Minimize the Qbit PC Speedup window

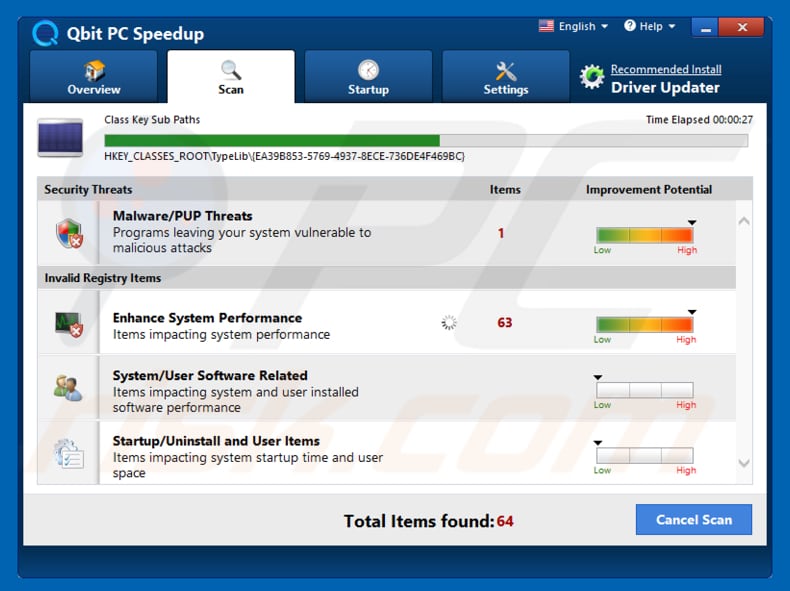coord(705,27)
